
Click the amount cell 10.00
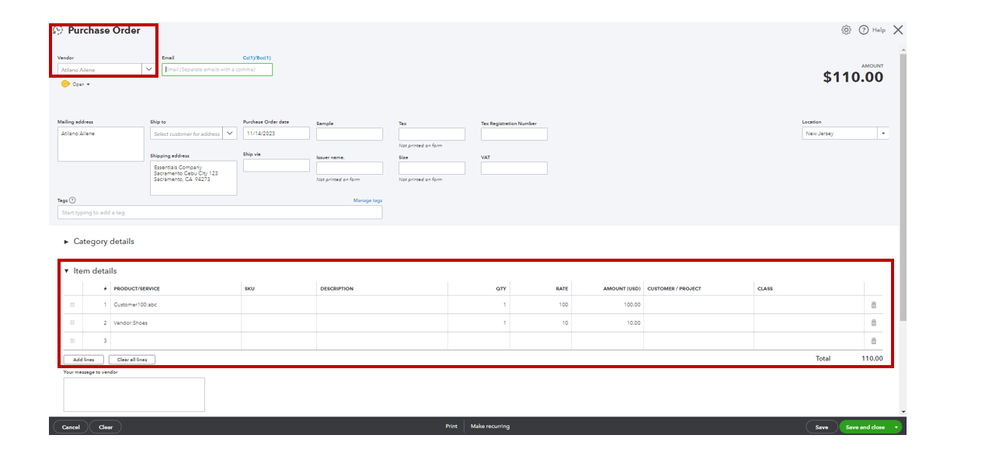coord(608,323)
